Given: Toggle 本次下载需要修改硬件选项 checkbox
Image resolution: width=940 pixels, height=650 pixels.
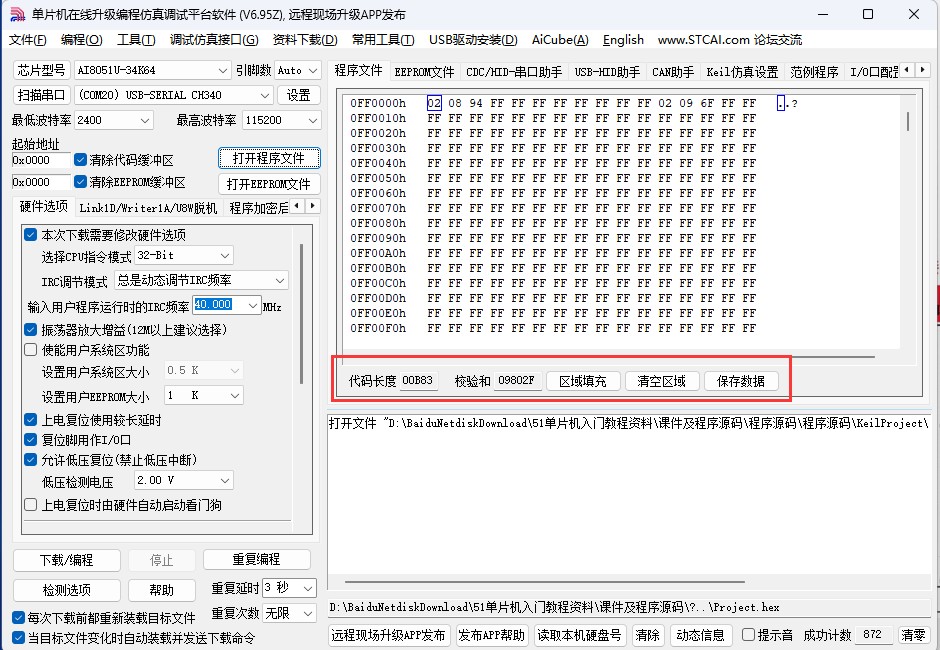Looking at the screenshot, I should (x=31, y=234).
